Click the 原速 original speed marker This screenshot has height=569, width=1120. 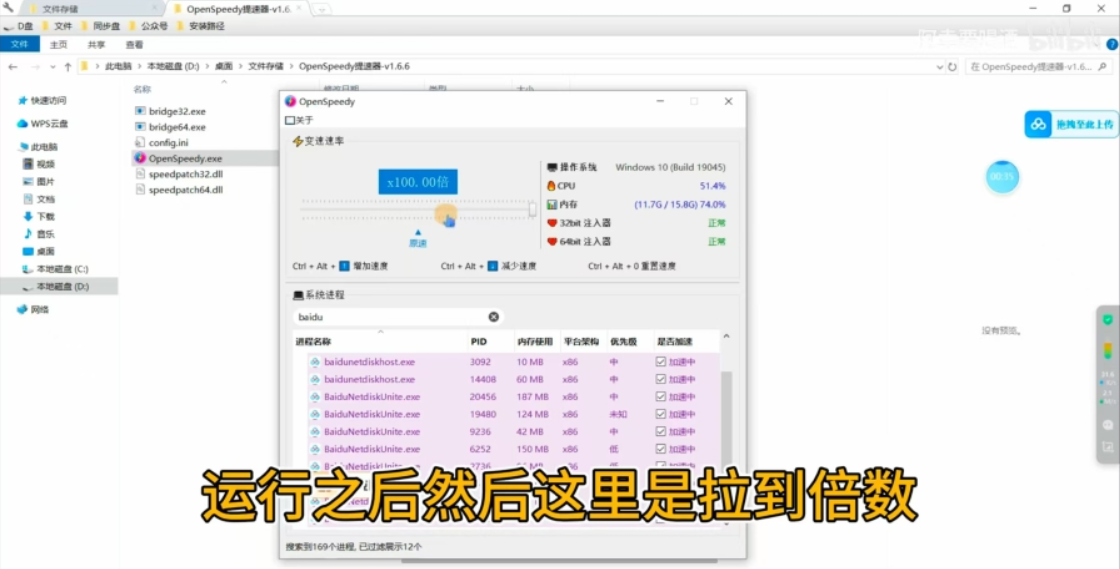point(418,239)
